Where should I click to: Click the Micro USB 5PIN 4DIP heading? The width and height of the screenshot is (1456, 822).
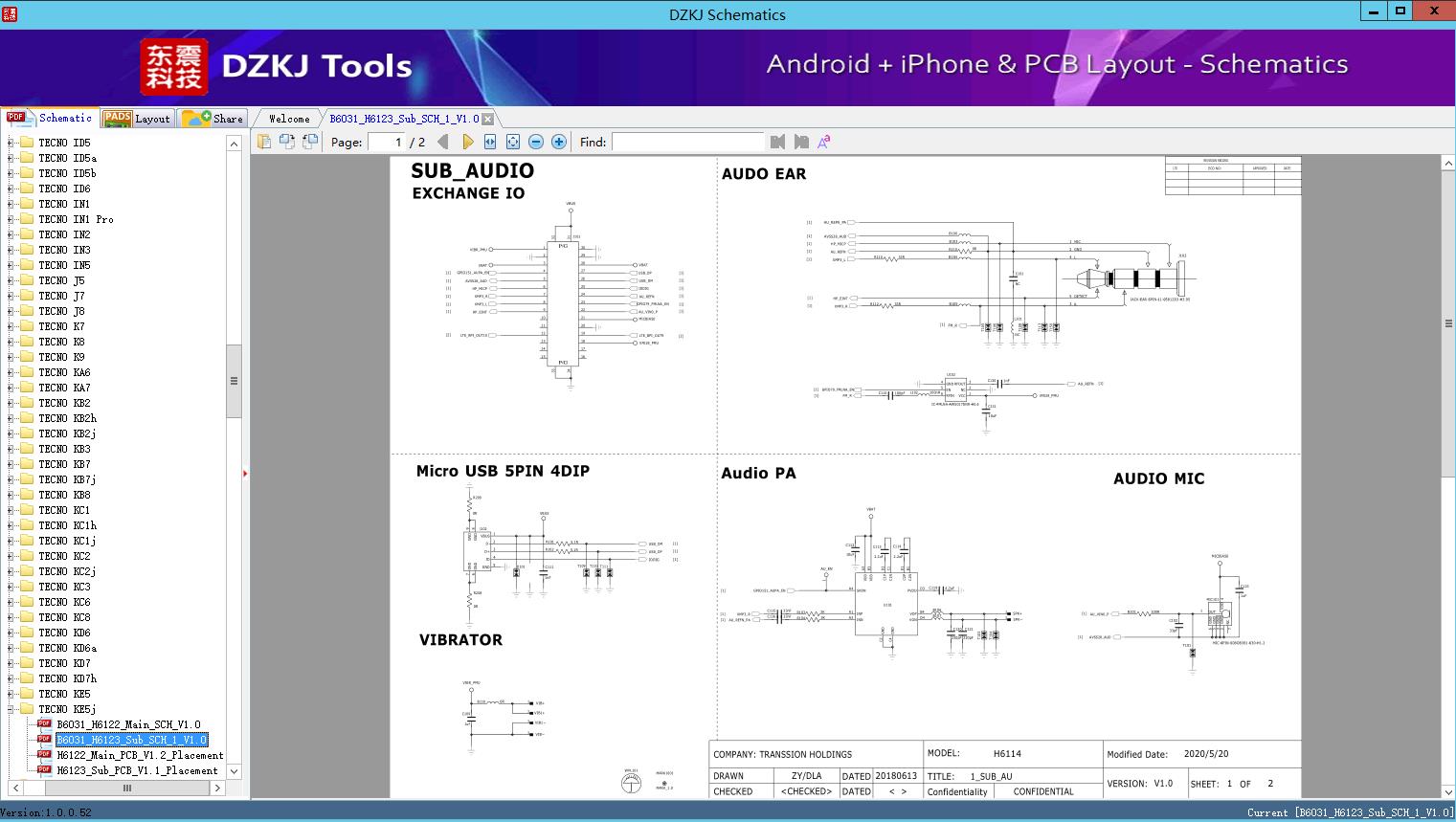point(503,471)
